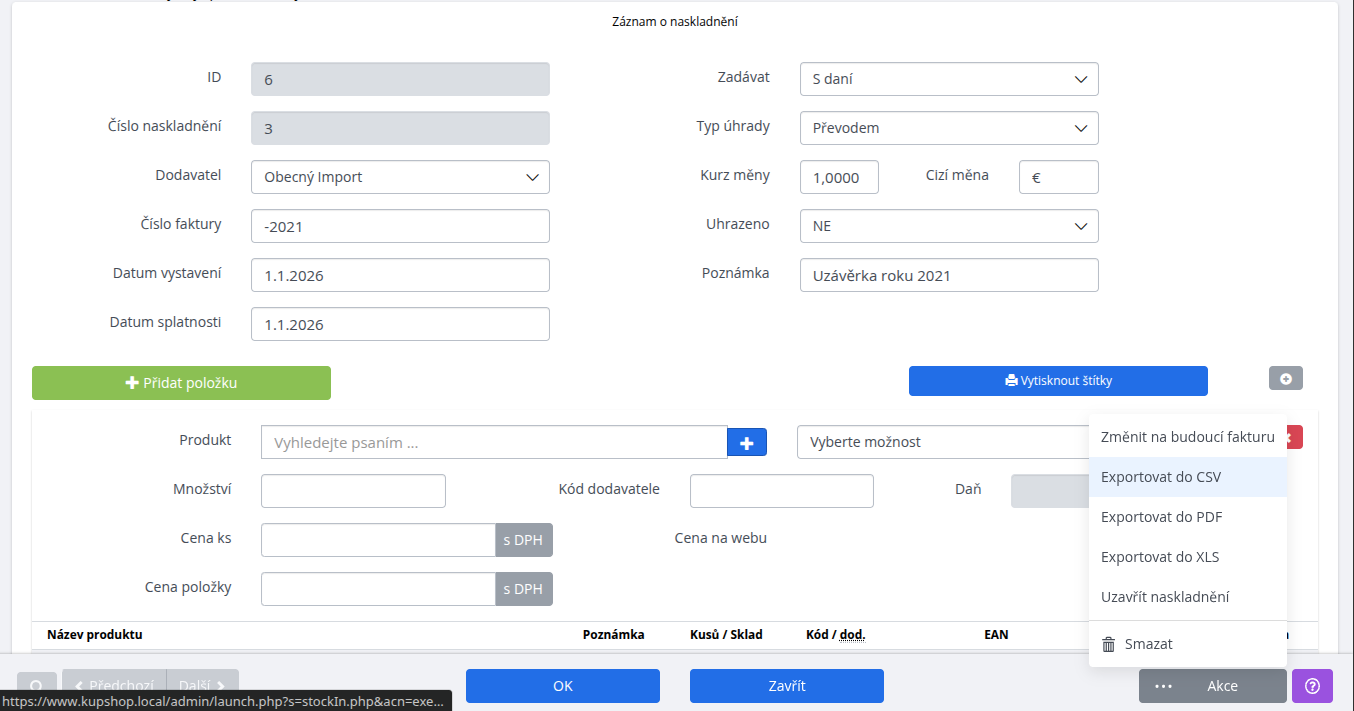Viewport: 1354px width, 711px height.
Task: Click the Poznámka text field
Action: coord(949,275)
